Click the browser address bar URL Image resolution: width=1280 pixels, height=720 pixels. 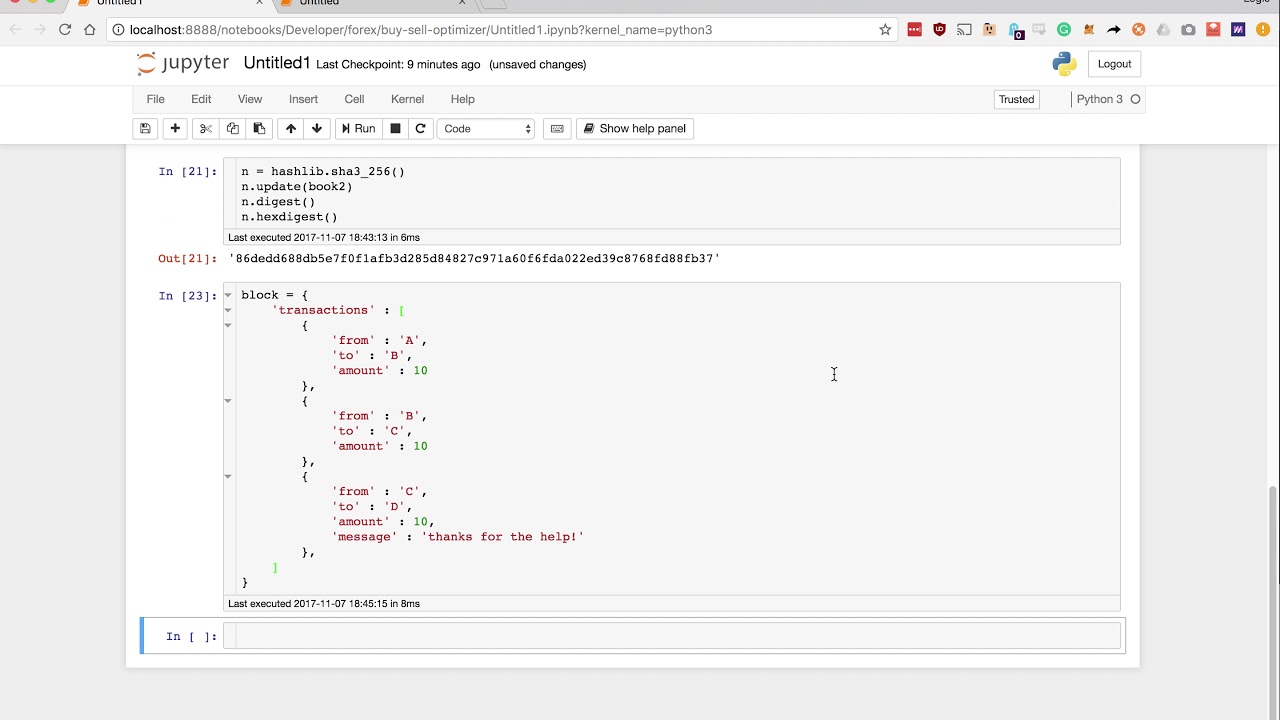(x=421, y=30)
